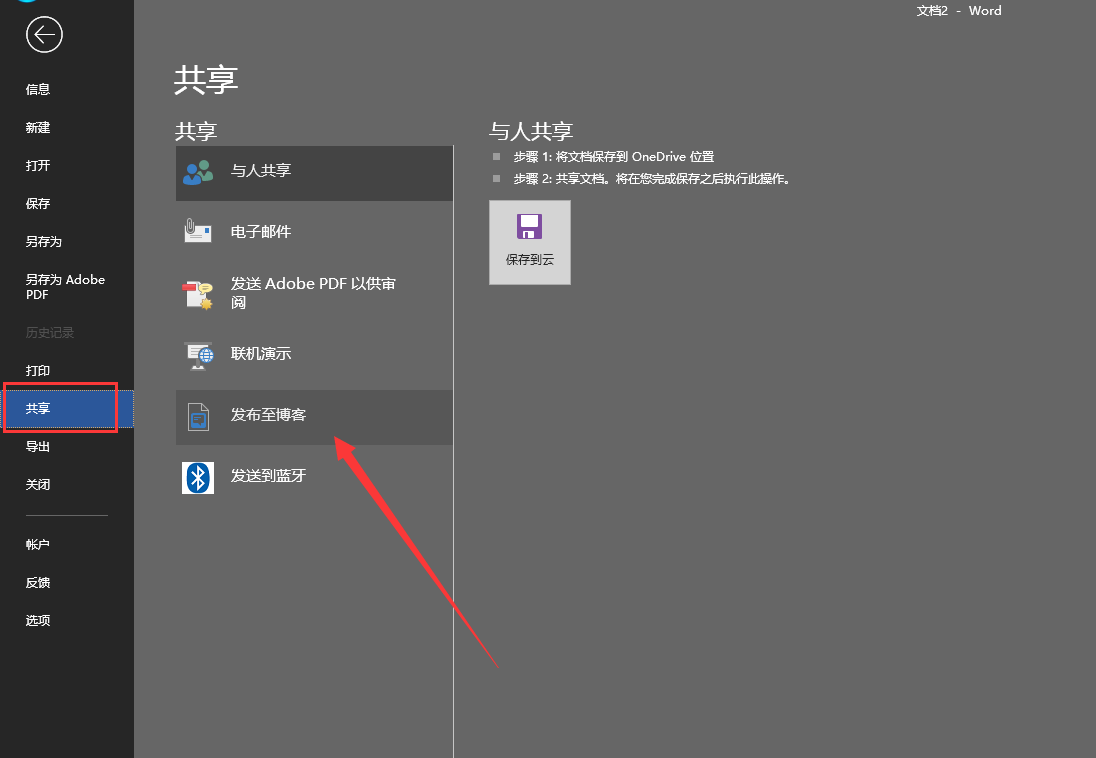Select 打开 in the backstage sidebar
The height and width of the screenshot is (758, 1096).
point(38,165)
